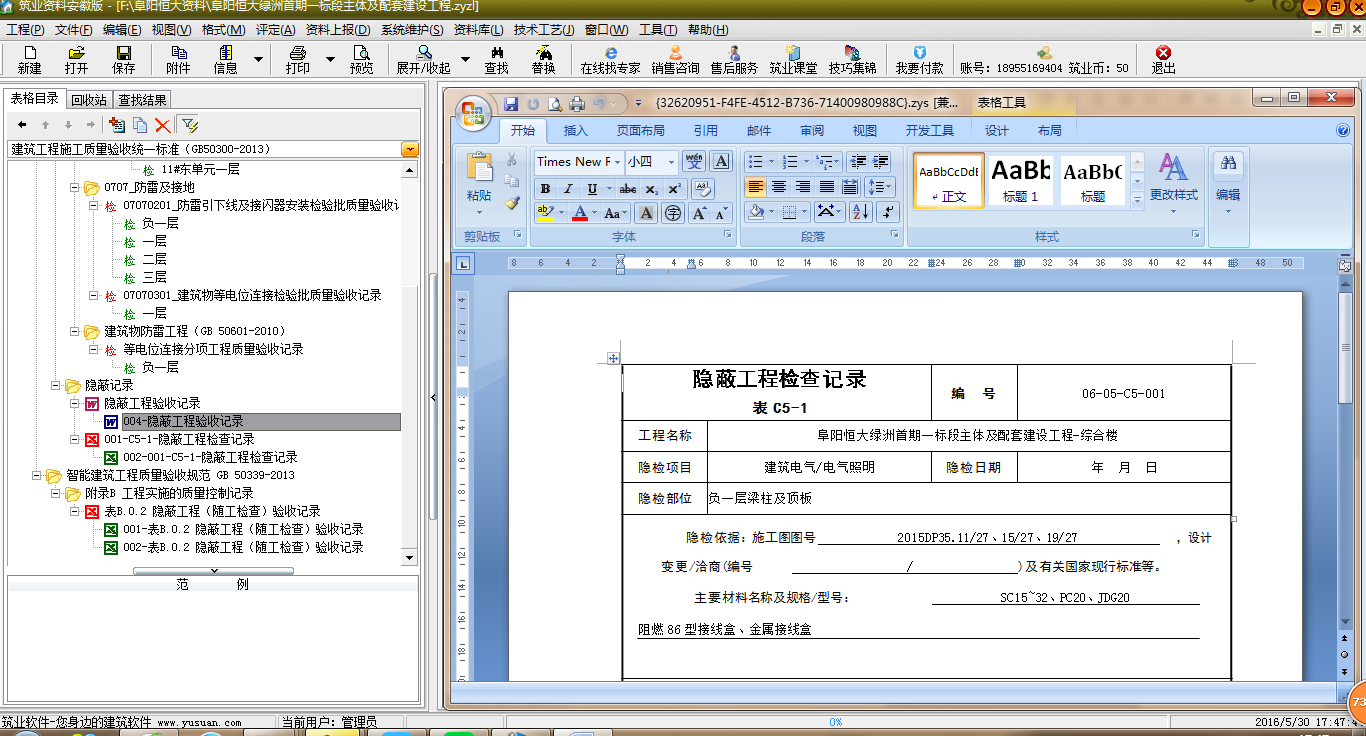The width and height of the screenshot is (1366, 736).
Task: Click the red font color swatch button
Action: point(580,213)
